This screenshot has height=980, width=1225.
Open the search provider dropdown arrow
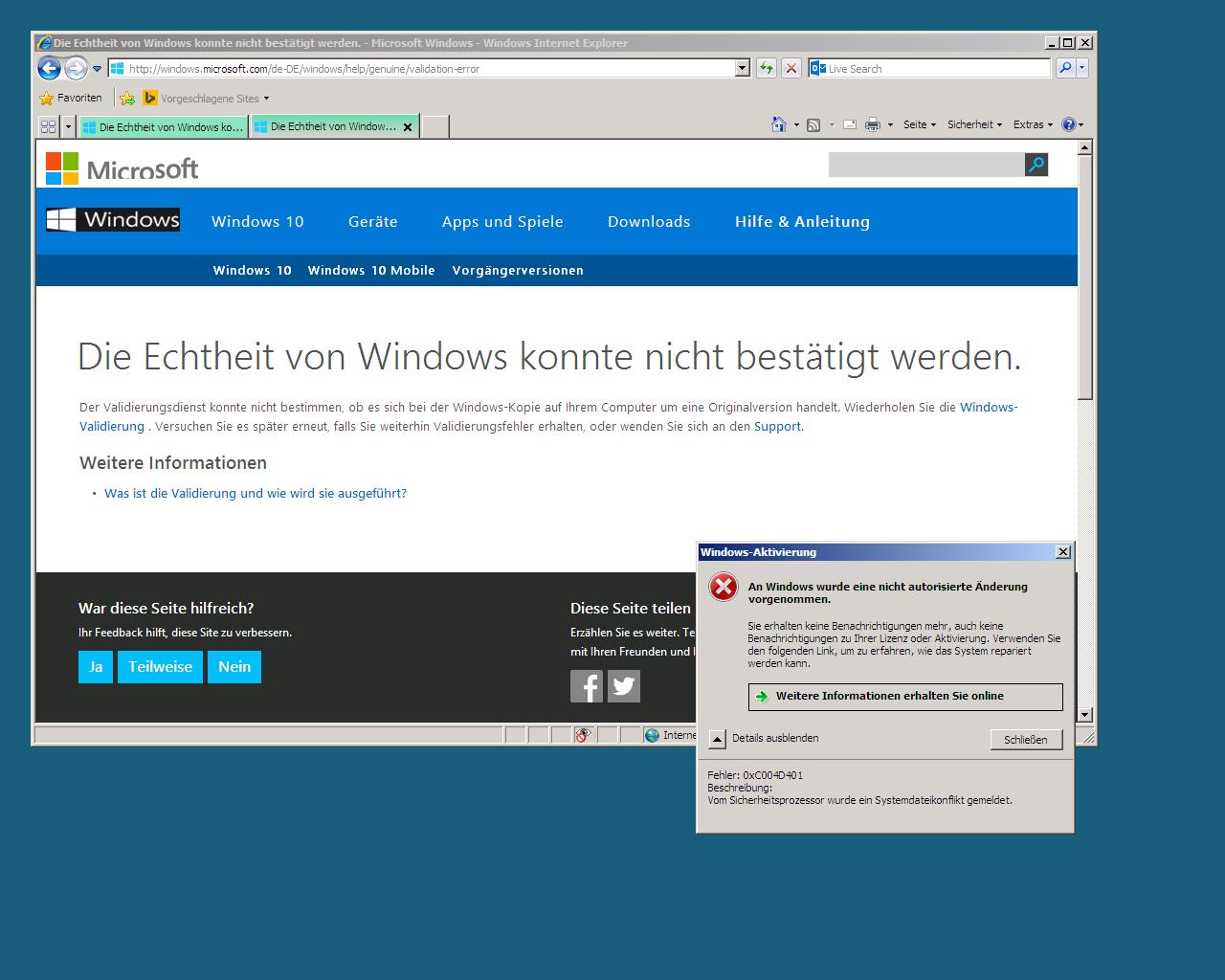(1082, 68)
